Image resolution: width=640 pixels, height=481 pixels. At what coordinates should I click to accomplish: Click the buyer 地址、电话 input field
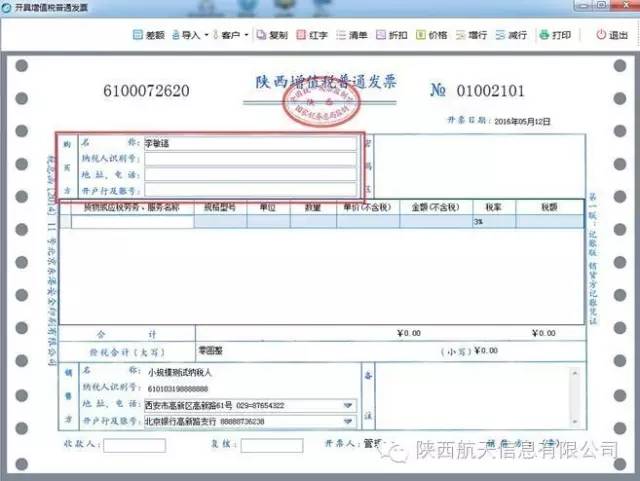pos(251,174)
